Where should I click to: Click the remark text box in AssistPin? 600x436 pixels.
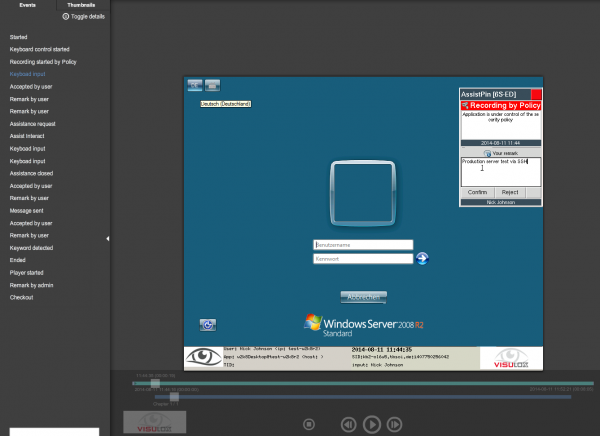[501, 172]
